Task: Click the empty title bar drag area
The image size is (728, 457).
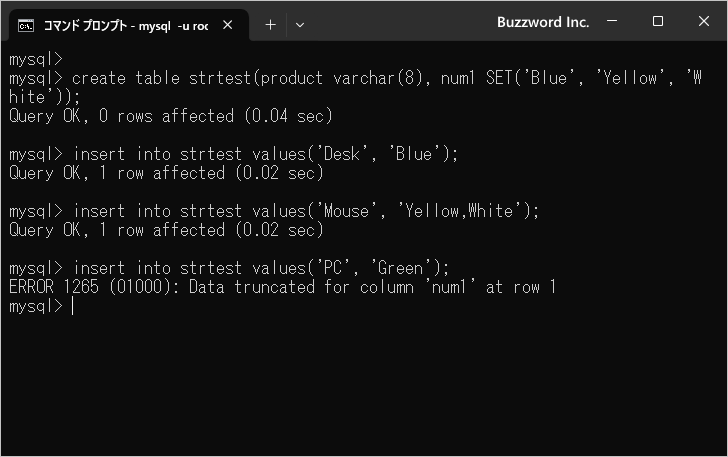Action: coord(399,21)
